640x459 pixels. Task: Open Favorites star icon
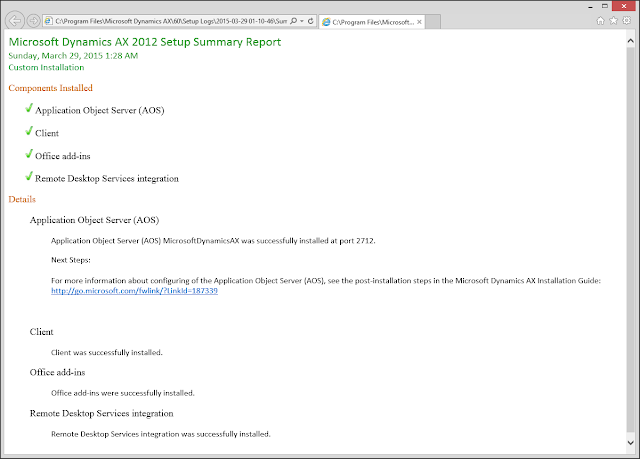coord(613,20)
